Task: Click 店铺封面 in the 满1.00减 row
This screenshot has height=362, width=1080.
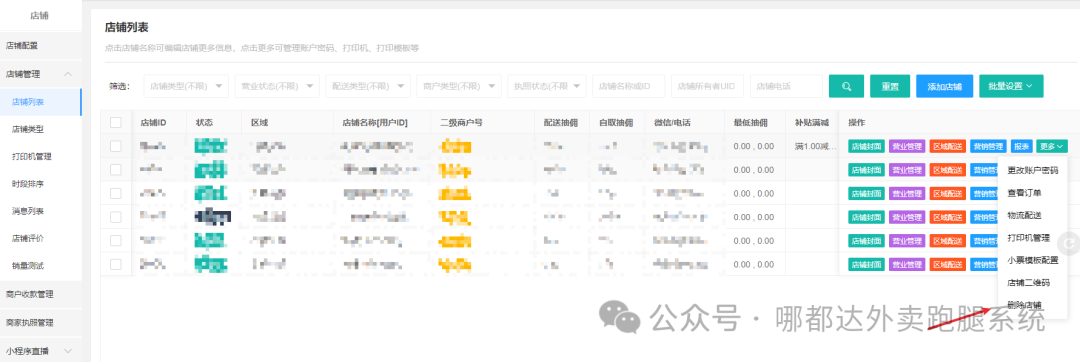Action: [x=866, y=146]
